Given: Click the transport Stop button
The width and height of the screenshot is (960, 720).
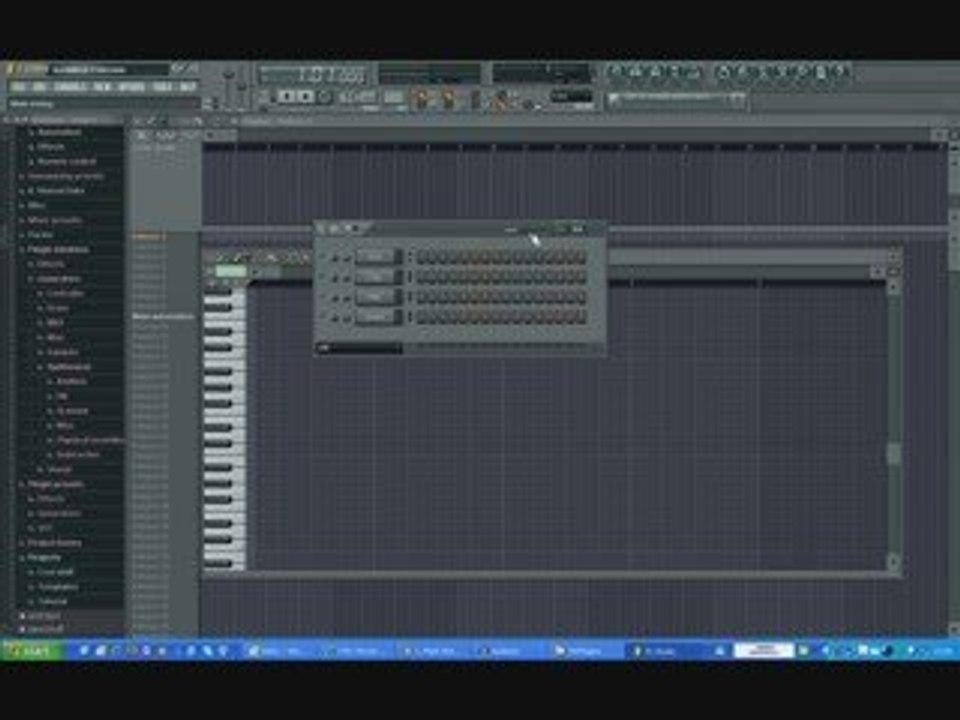Looking at the screenshot, I should (306, 96).
